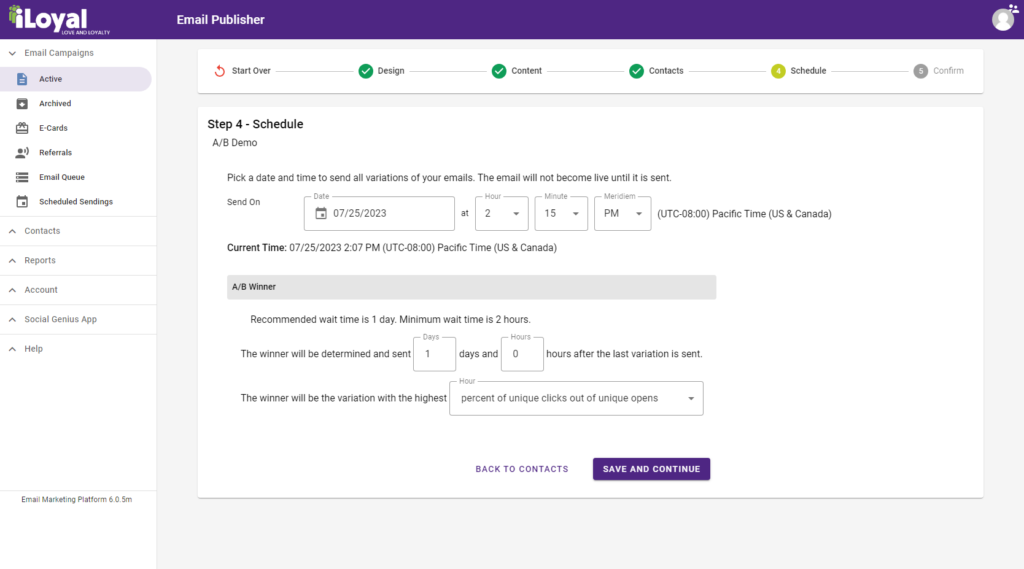Select Active in the sidebar
Viewport: 1024px width, 569px height.
76,79
